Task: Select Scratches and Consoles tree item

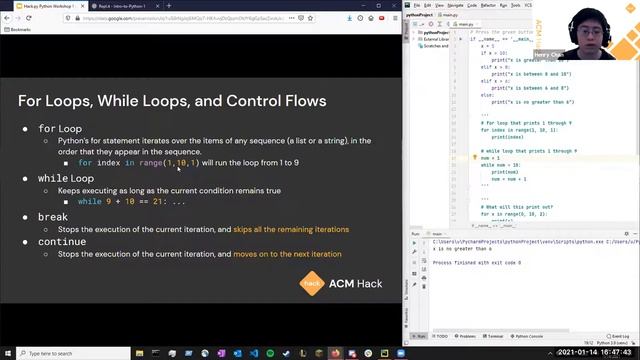Action: tap(433, 46)
